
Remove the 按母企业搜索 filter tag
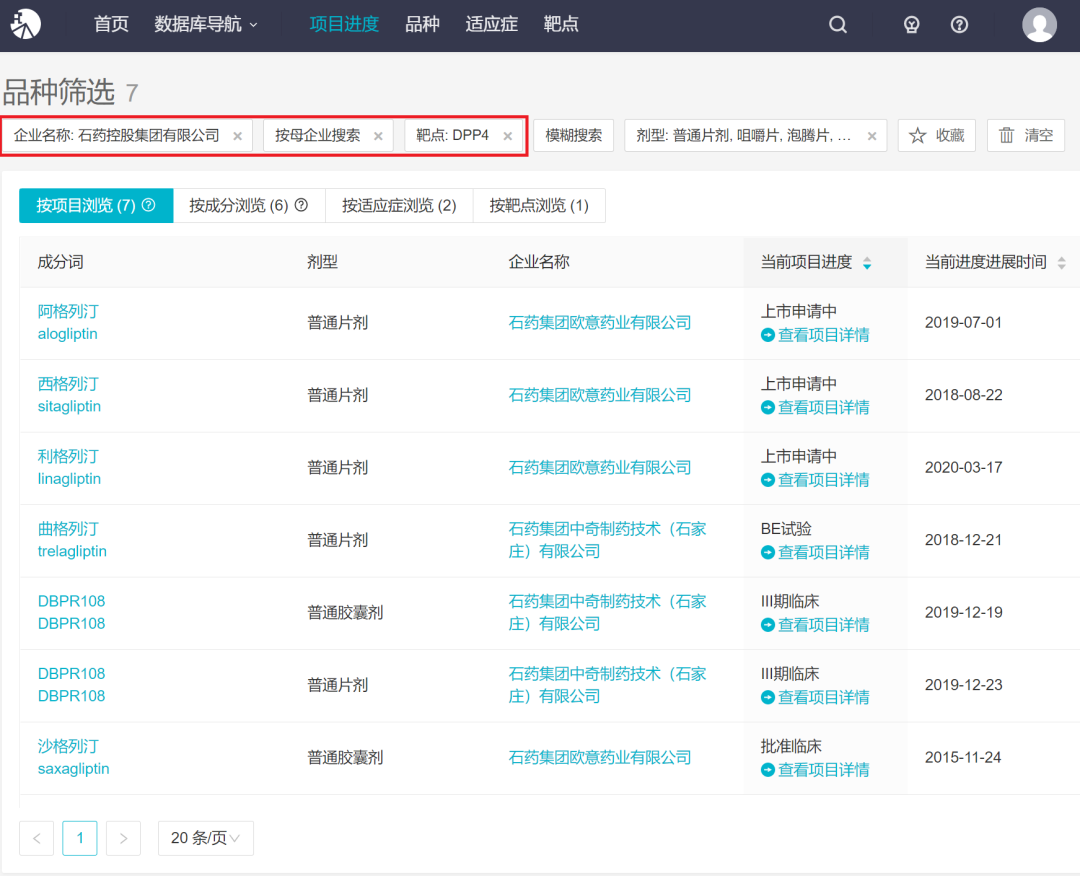coord(378,136)
